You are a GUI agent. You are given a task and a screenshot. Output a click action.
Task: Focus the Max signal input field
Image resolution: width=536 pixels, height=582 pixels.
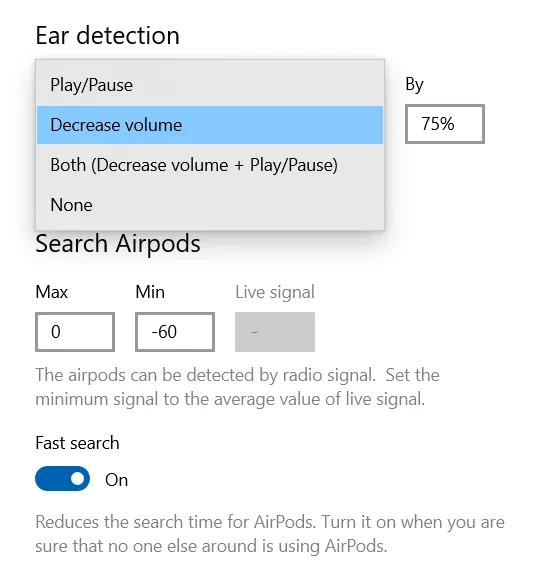click(x=75, y=332)
